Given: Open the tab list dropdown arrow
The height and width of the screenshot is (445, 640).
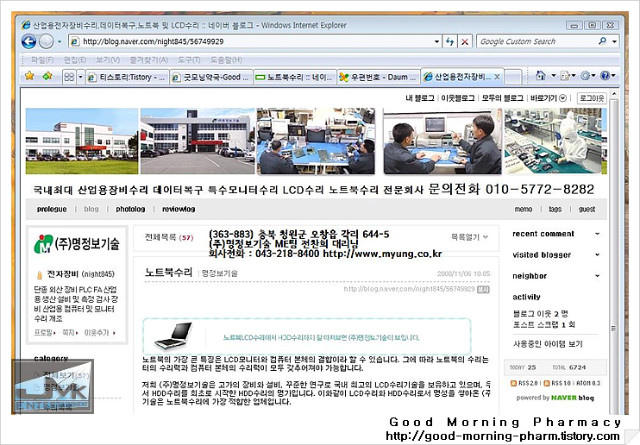Looking at the screenshot, I should point(80,77).
